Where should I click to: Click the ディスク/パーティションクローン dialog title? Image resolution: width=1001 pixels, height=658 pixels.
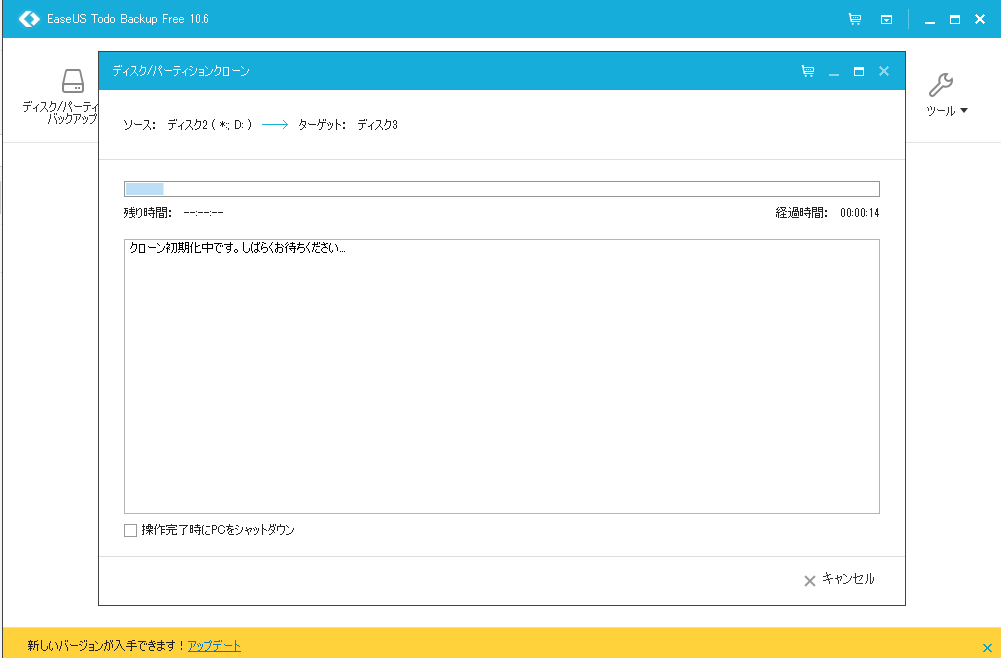click(181, 71)
